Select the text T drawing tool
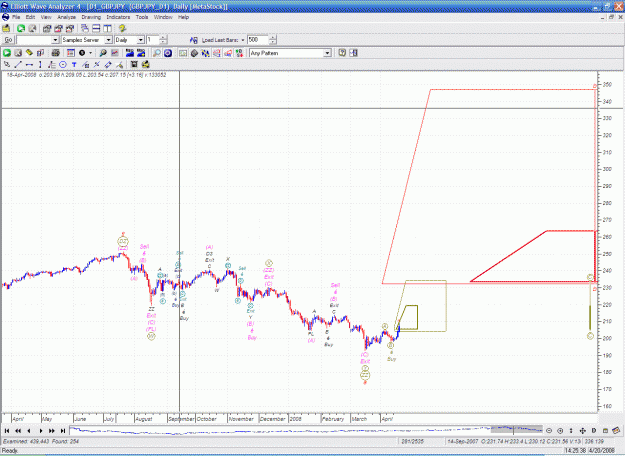625x456 pixels. pyautogui.click(x=74, y=65)
